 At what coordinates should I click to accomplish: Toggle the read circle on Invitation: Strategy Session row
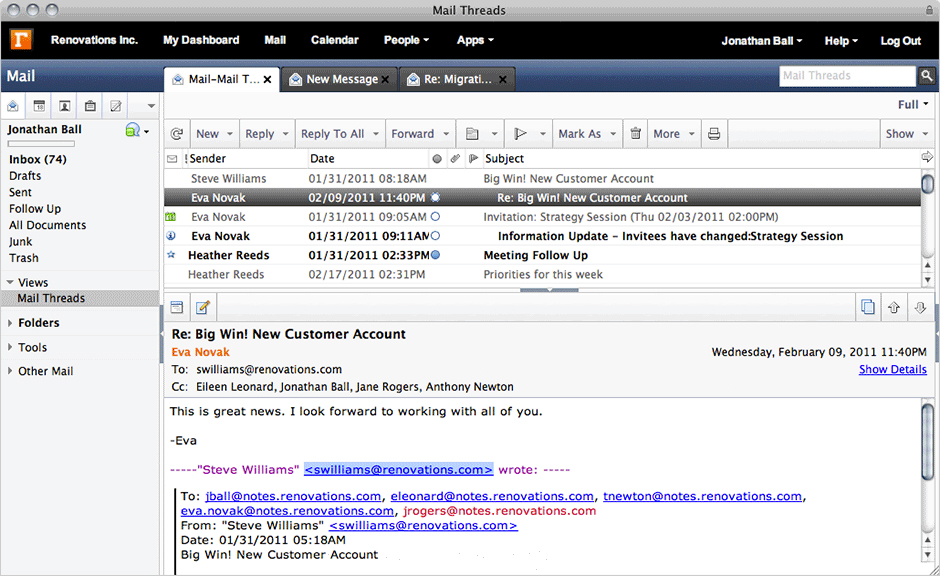click(x=435, y=217)
